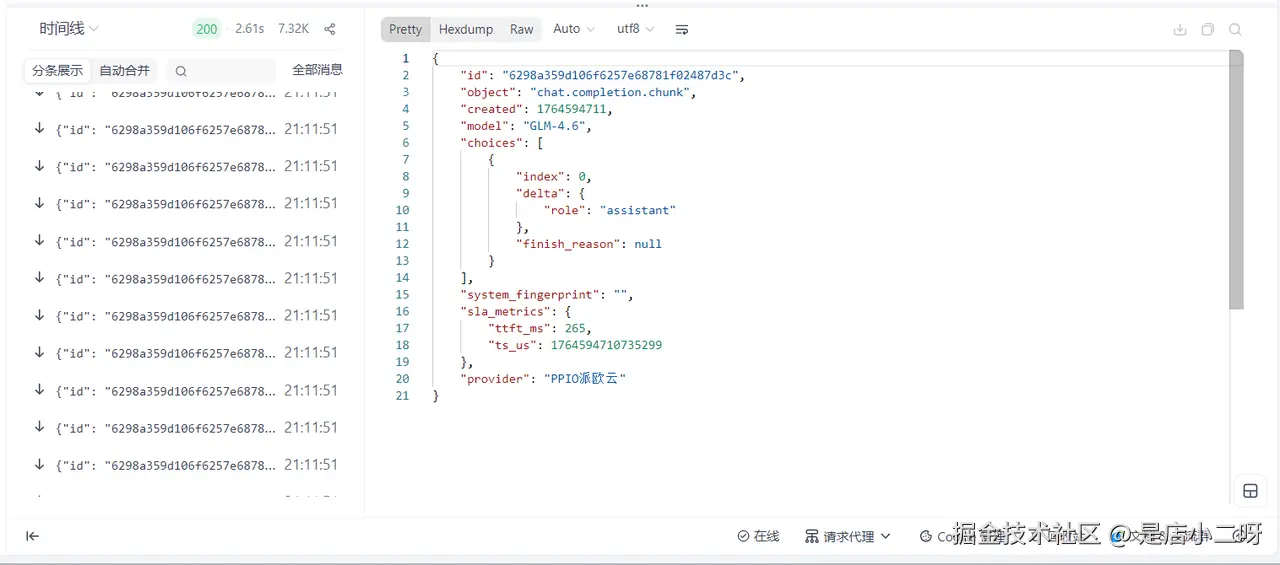The image size is (1280, 565).
Task: Focus the message search input field
Action: (x=221, y=71)
